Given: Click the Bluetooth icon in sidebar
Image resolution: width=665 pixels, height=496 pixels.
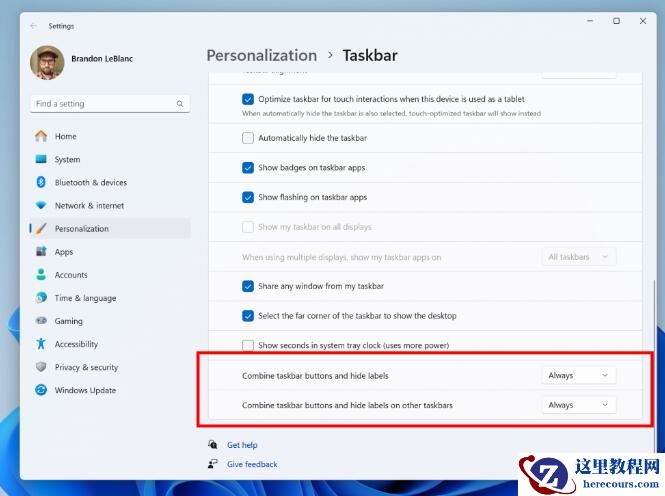Looking at the screenshot, I should pyautogui.click(x=41, y=182).
